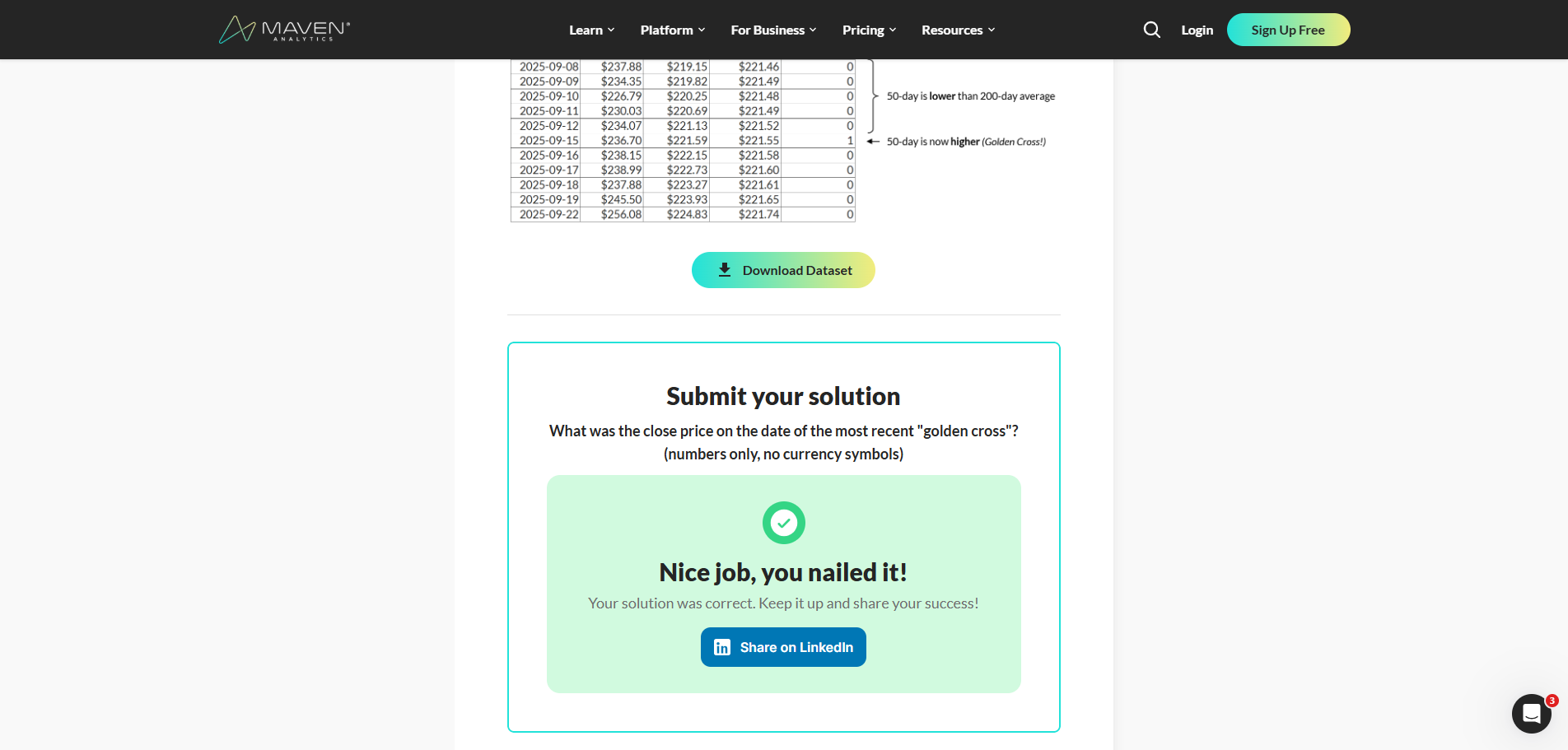Click the Sign Up Free button

pyautogui.click(x=1288, y=29)
